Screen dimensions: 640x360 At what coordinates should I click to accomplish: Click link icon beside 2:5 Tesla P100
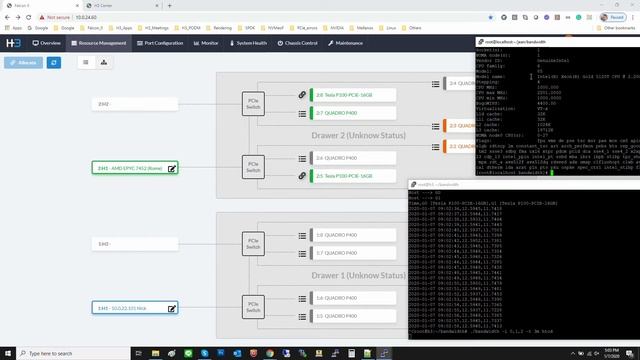tap(302, 176)
